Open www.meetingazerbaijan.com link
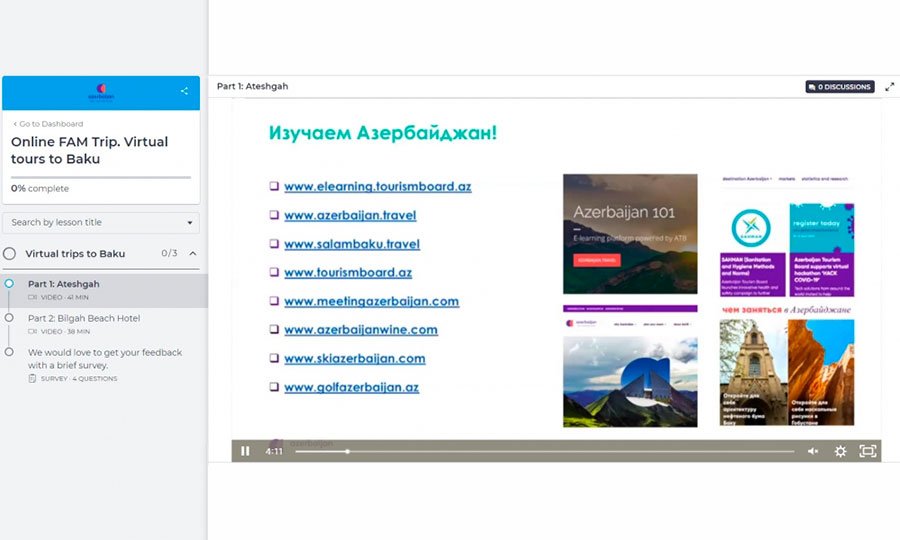 pyautogui.click(x=371, y=301)
